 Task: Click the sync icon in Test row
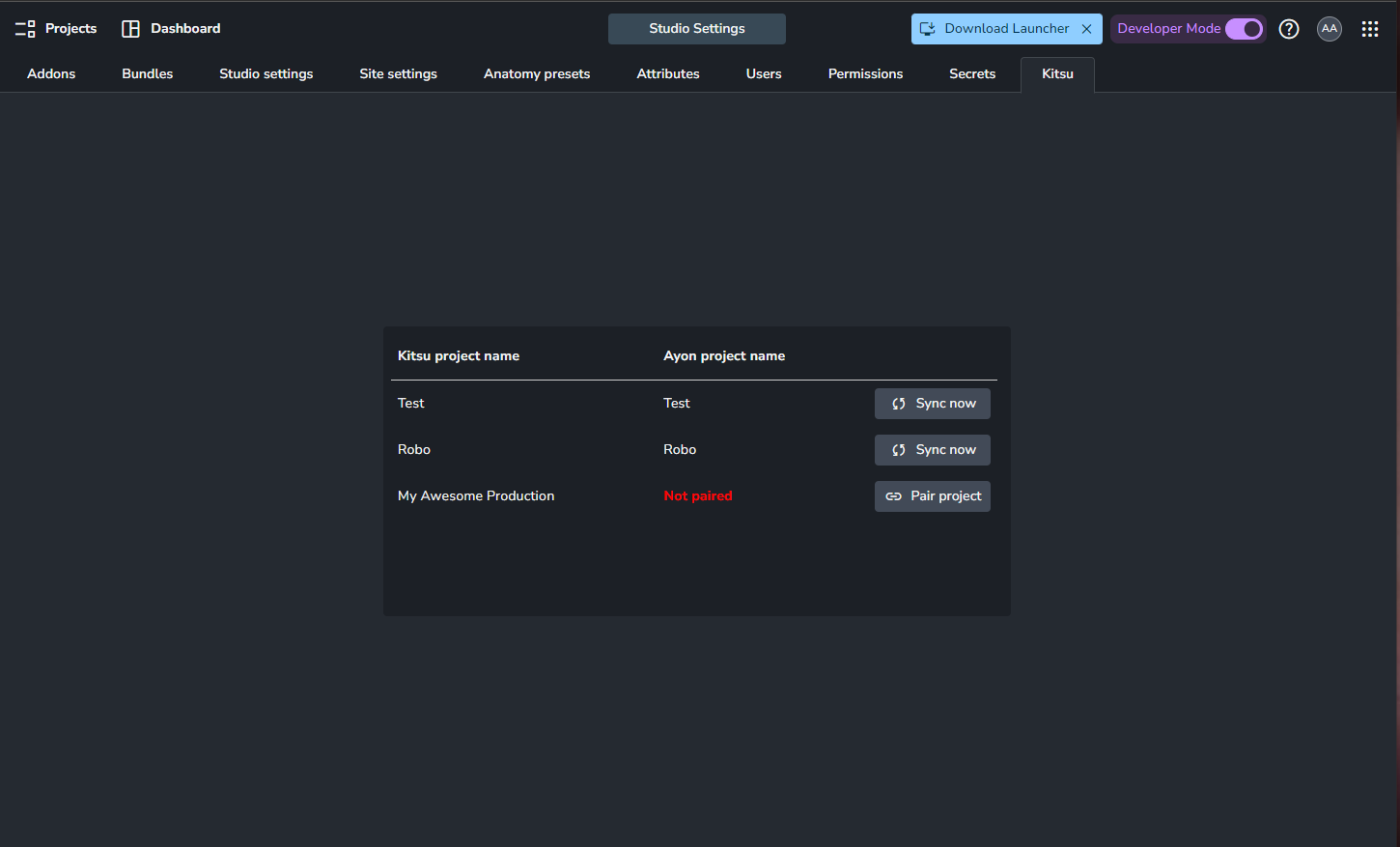(899, 404)
